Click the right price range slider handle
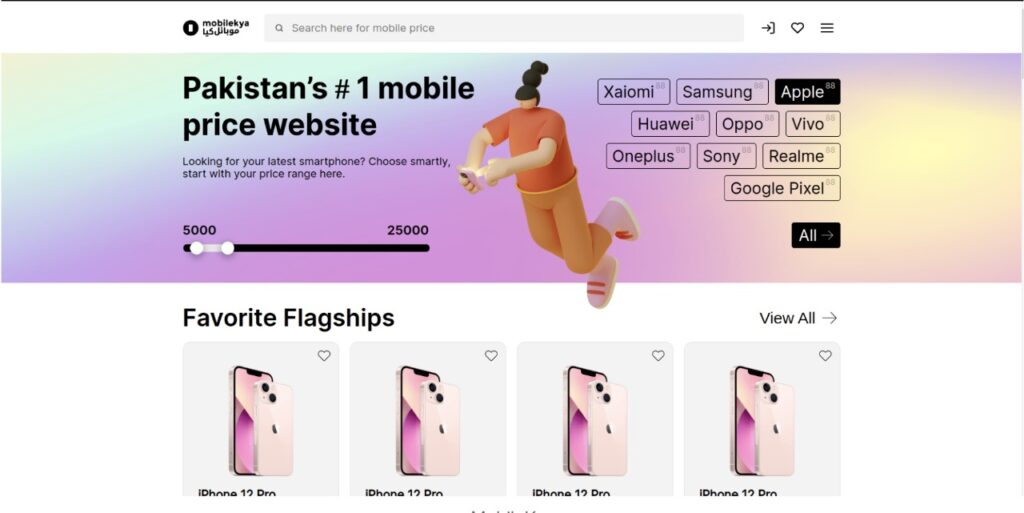 tap(227, 248)
